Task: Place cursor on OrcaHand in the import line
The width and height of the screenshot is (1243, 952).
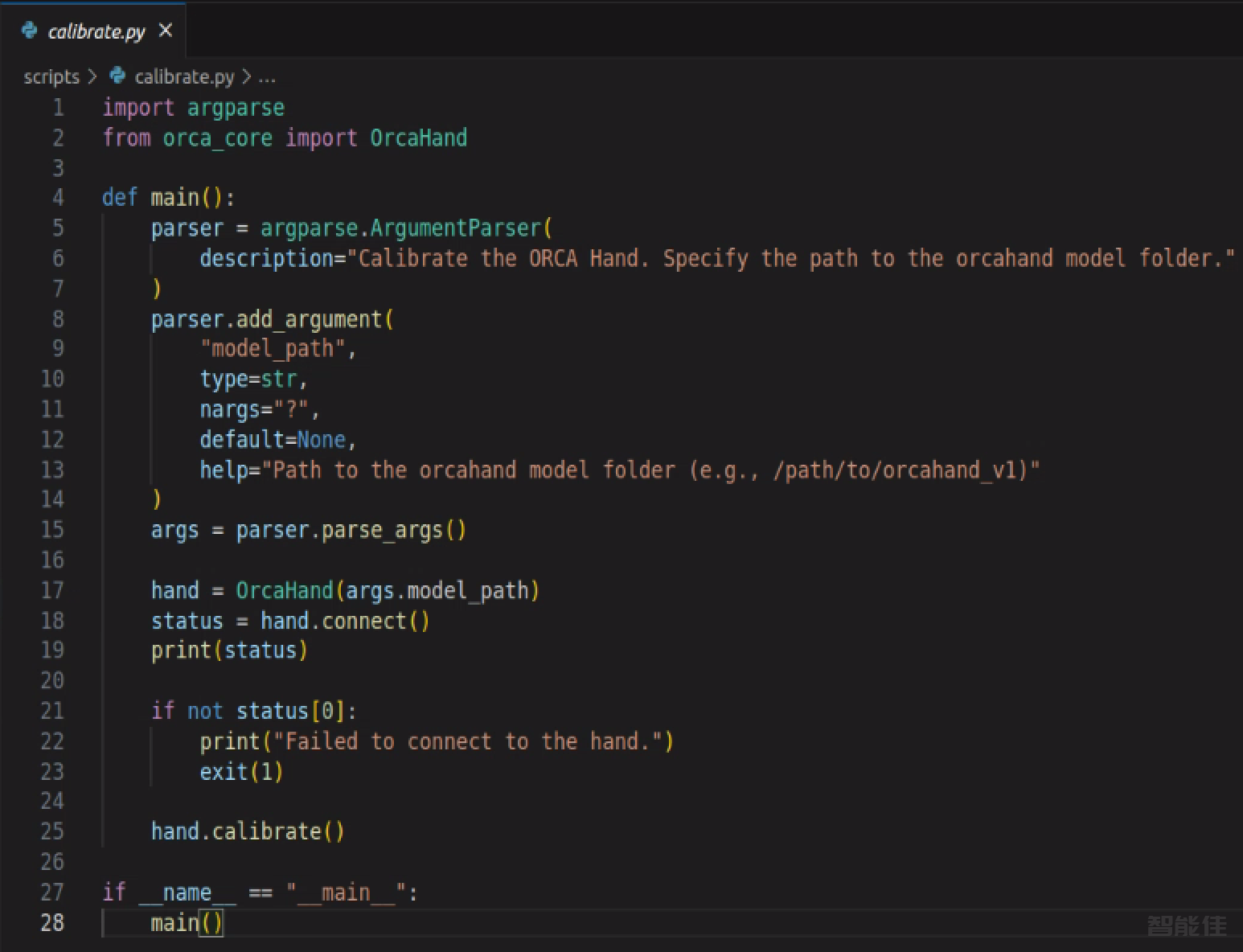Action: point(418,137)
